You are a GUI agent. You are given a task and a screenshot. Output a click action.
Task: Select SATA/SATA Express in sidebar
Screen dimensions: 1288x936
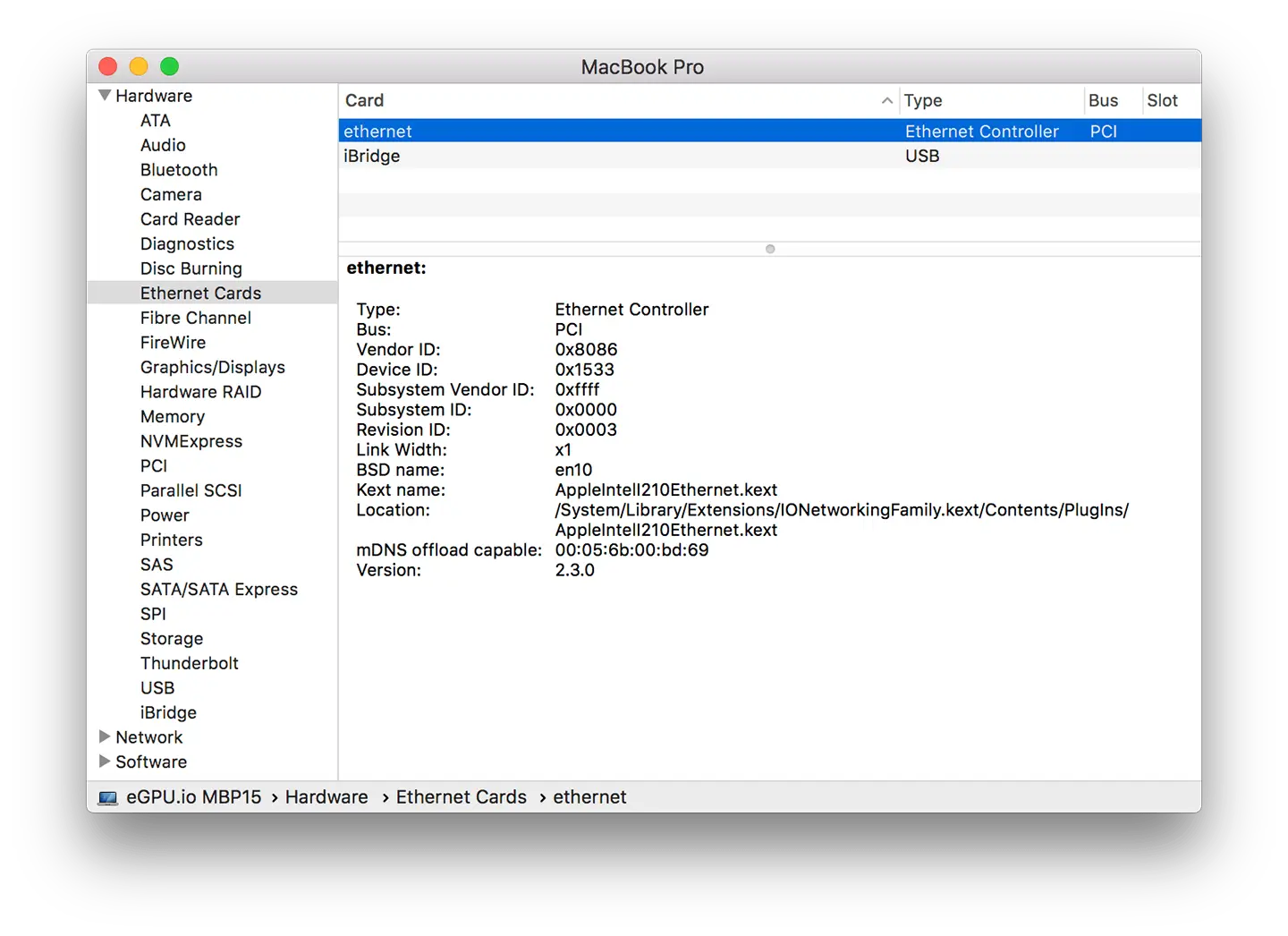coord(218,590)
